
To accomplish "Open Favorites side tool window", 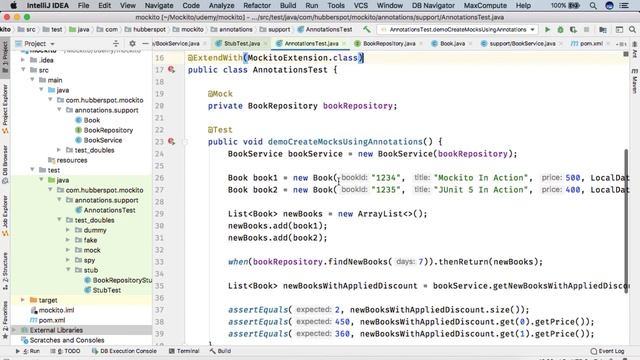I will click(5, 320).
